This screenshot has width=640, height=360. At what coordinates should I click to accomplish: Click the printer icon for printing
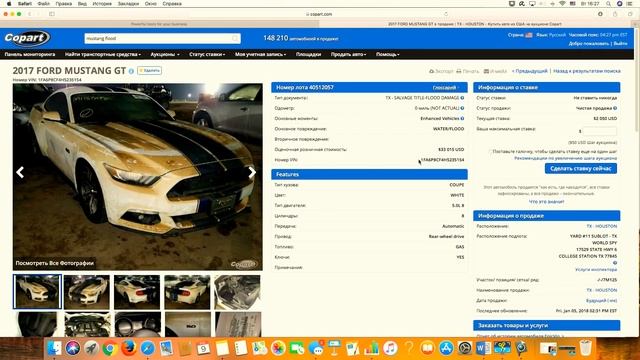pyautogui.click(x=459, y=71)
